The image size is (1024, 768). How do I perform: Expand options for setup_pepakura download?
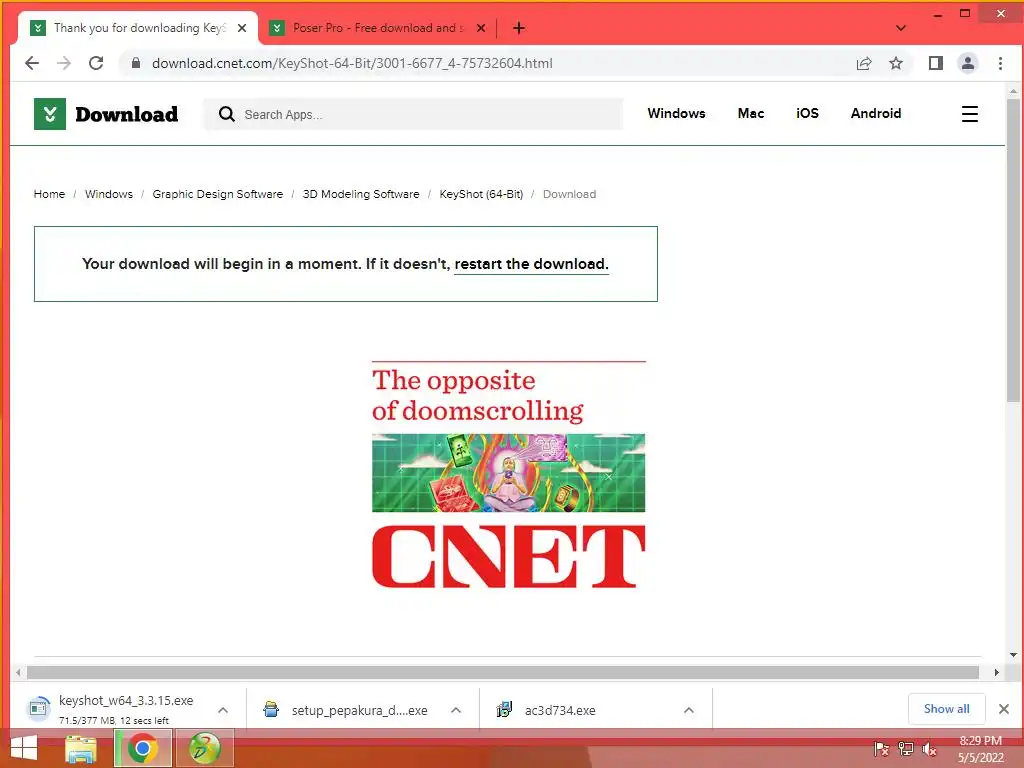456,710
